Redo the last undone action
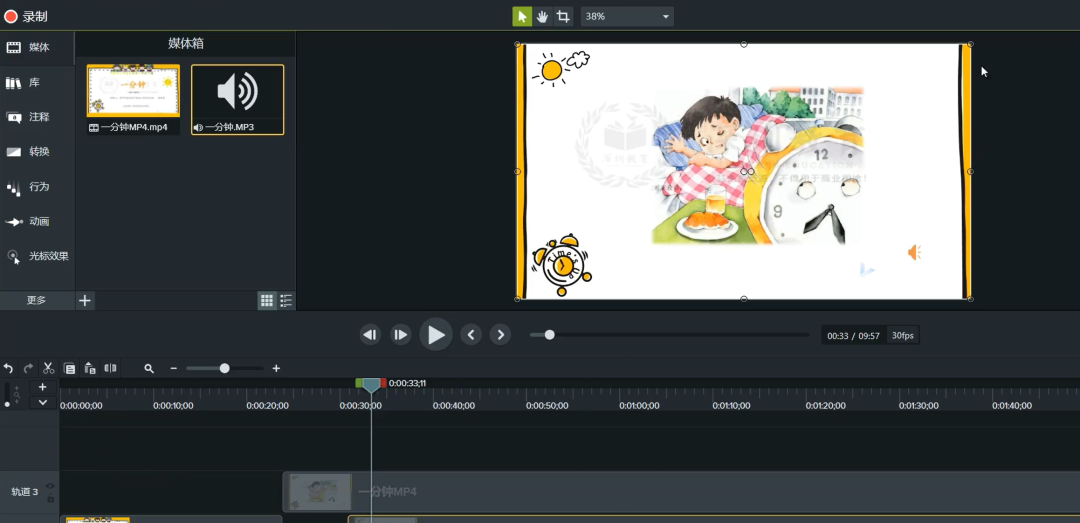1080x523 pixels. (x=28, y=369)
